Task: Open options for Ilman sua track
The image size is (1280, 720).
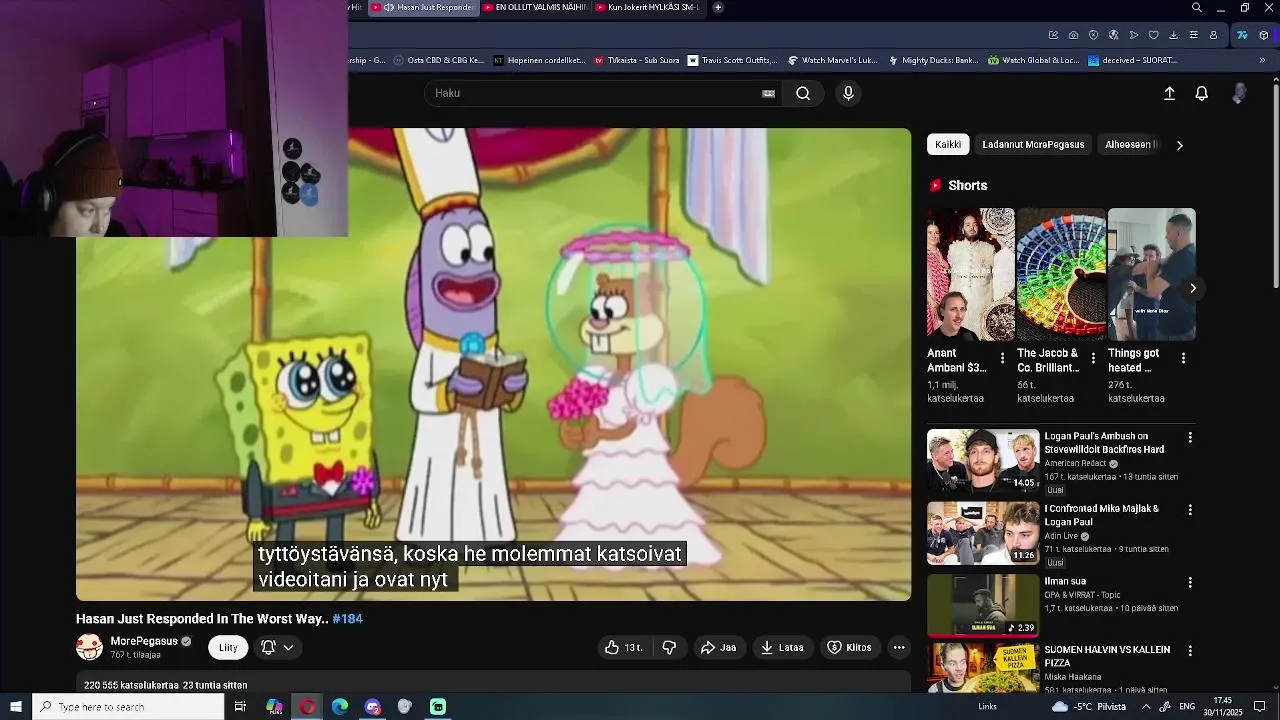Action: pos(1190,582)
